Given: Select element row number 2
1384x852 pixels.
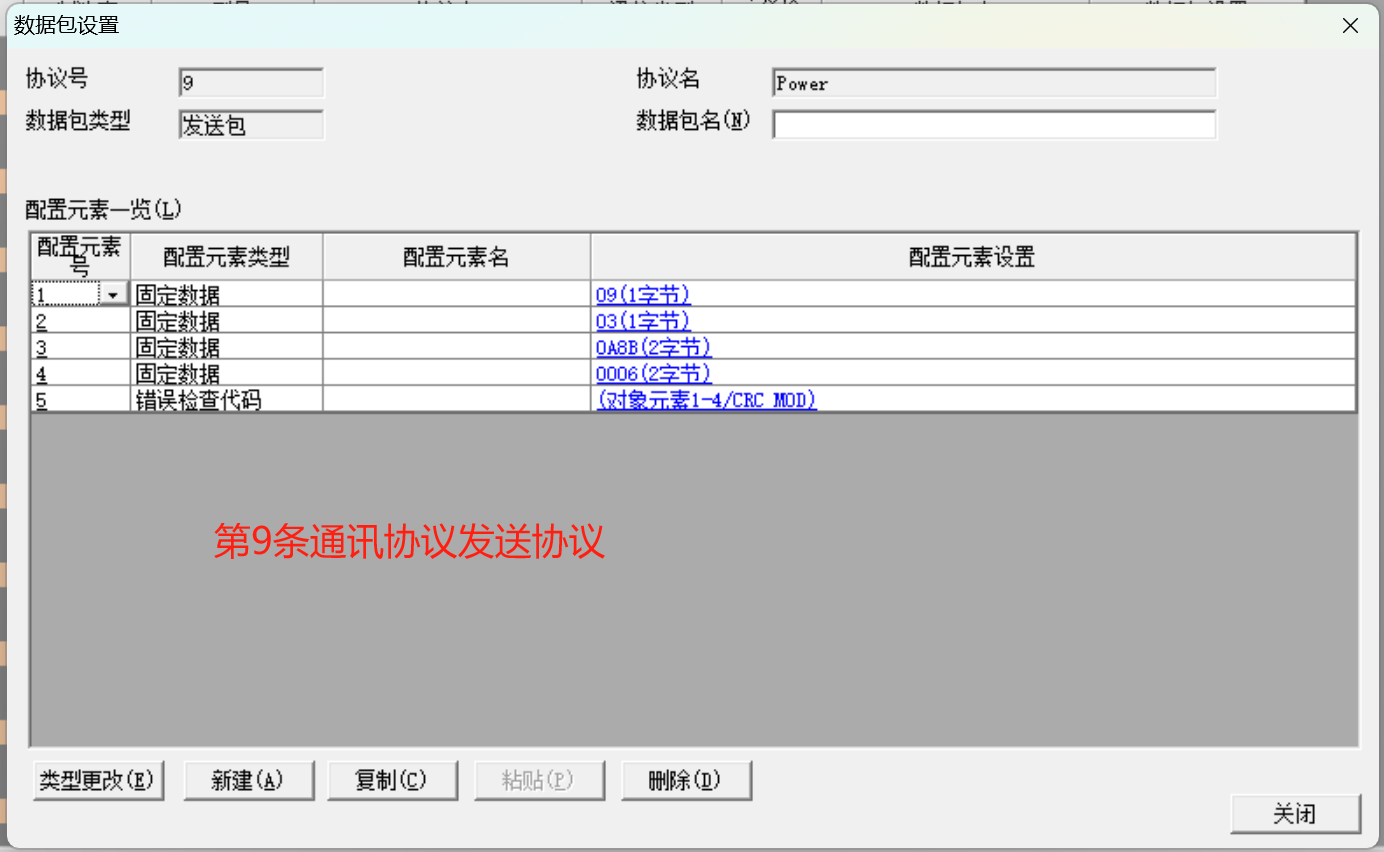Looking at the screenshot, I should [x=80, y=321].
